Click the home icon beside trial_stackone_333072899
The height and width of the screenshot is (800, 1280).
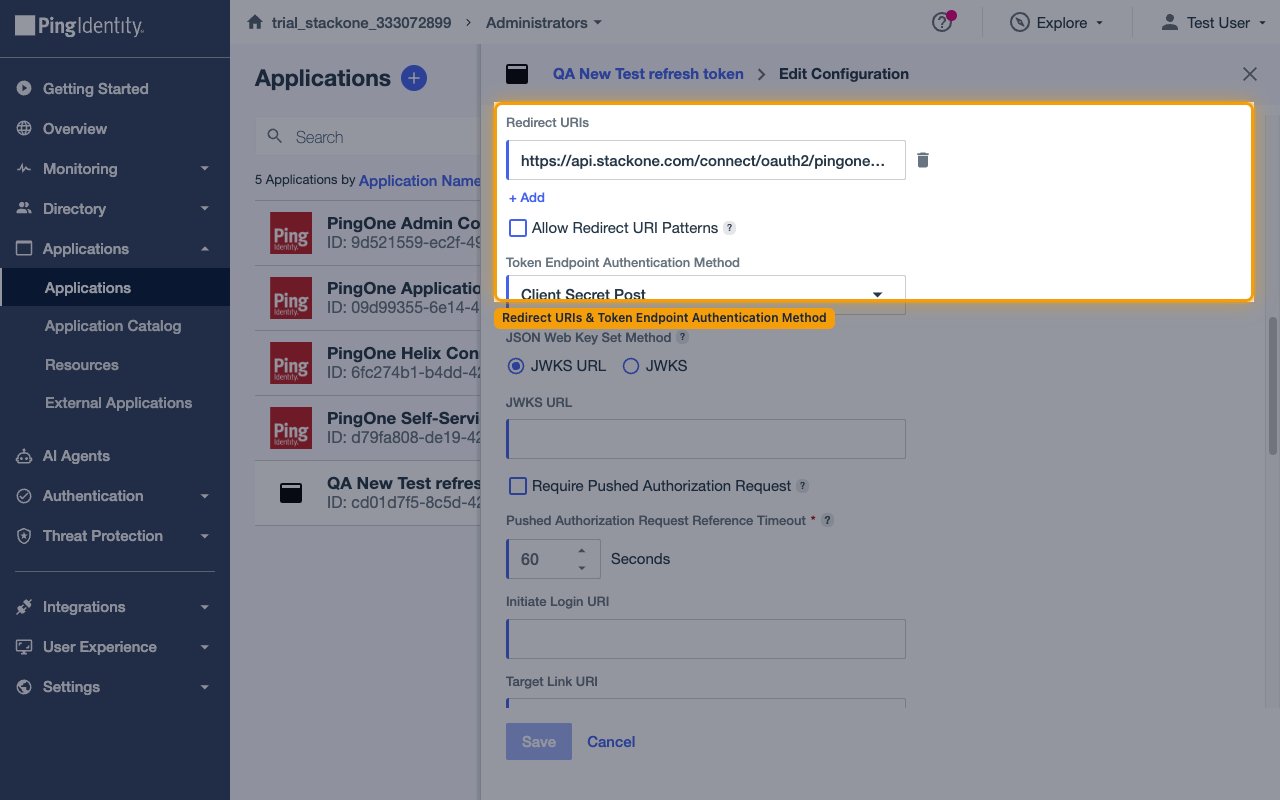(x=255, y=22)
